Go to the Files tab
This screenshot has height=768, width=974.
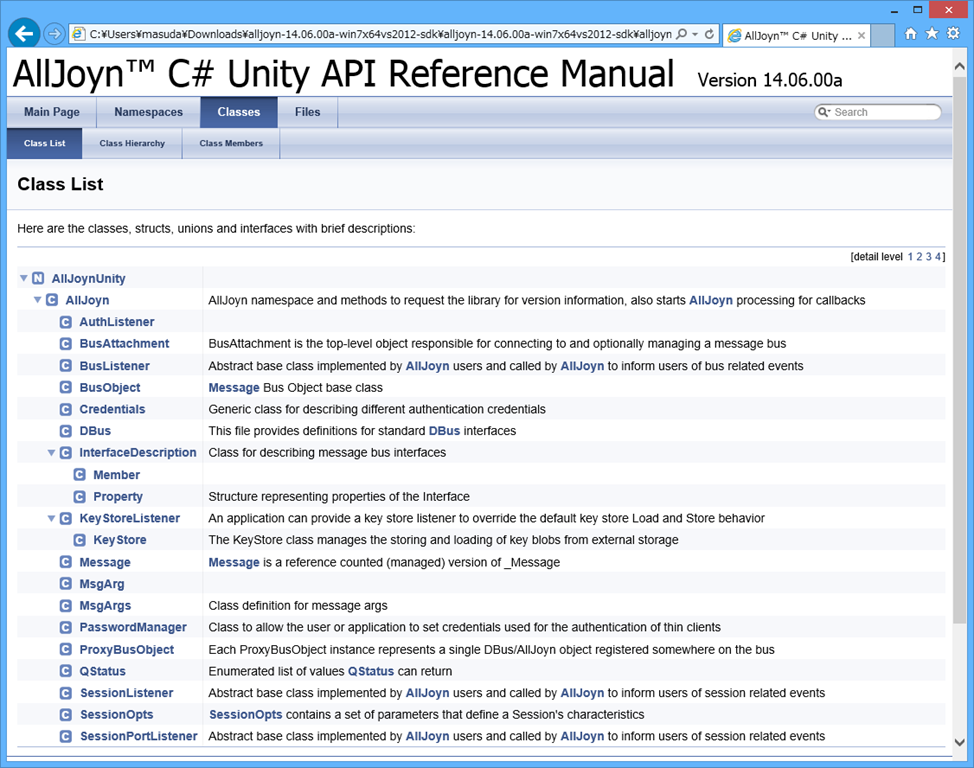[307, 112]
